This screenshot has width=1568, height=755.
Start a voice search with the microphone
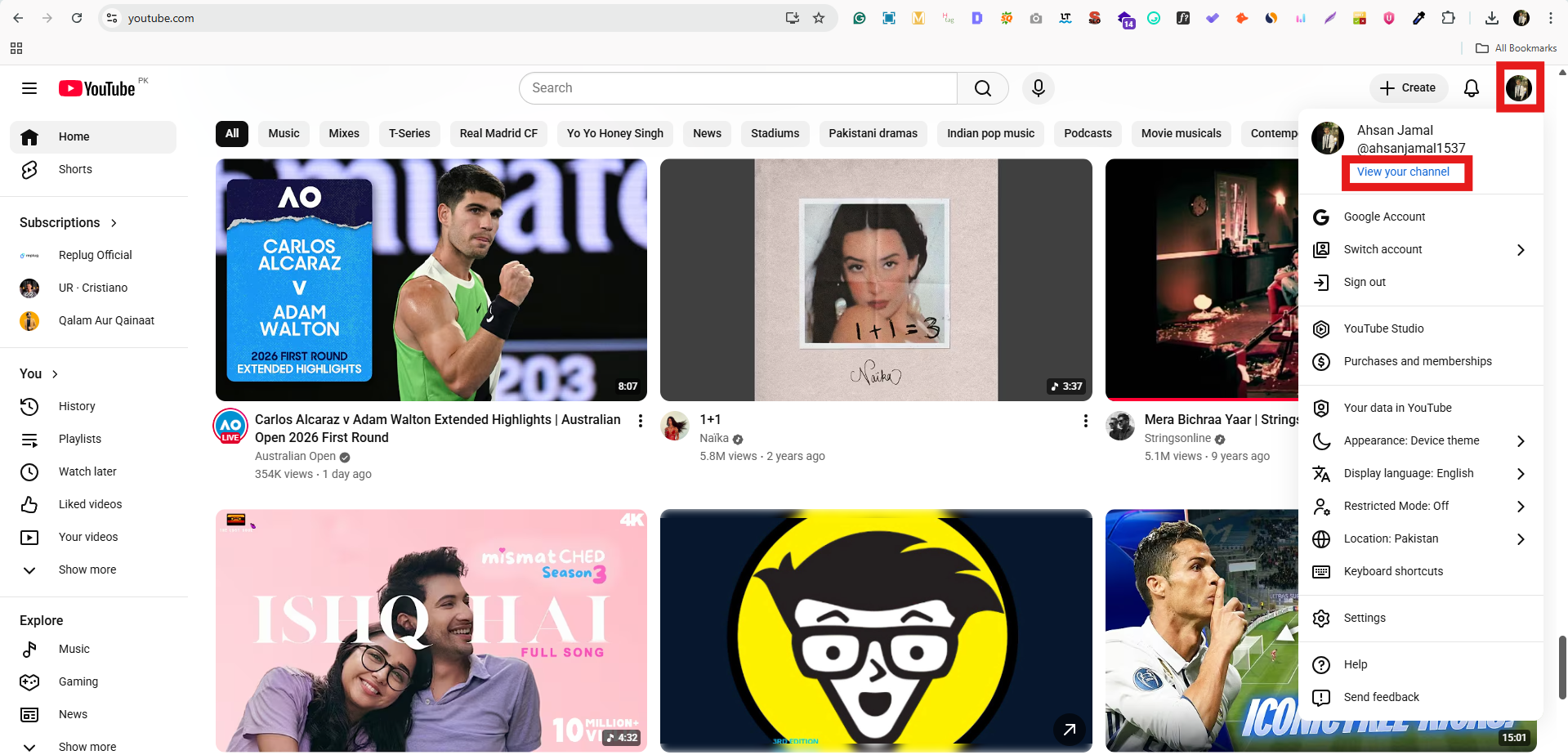1038,87
